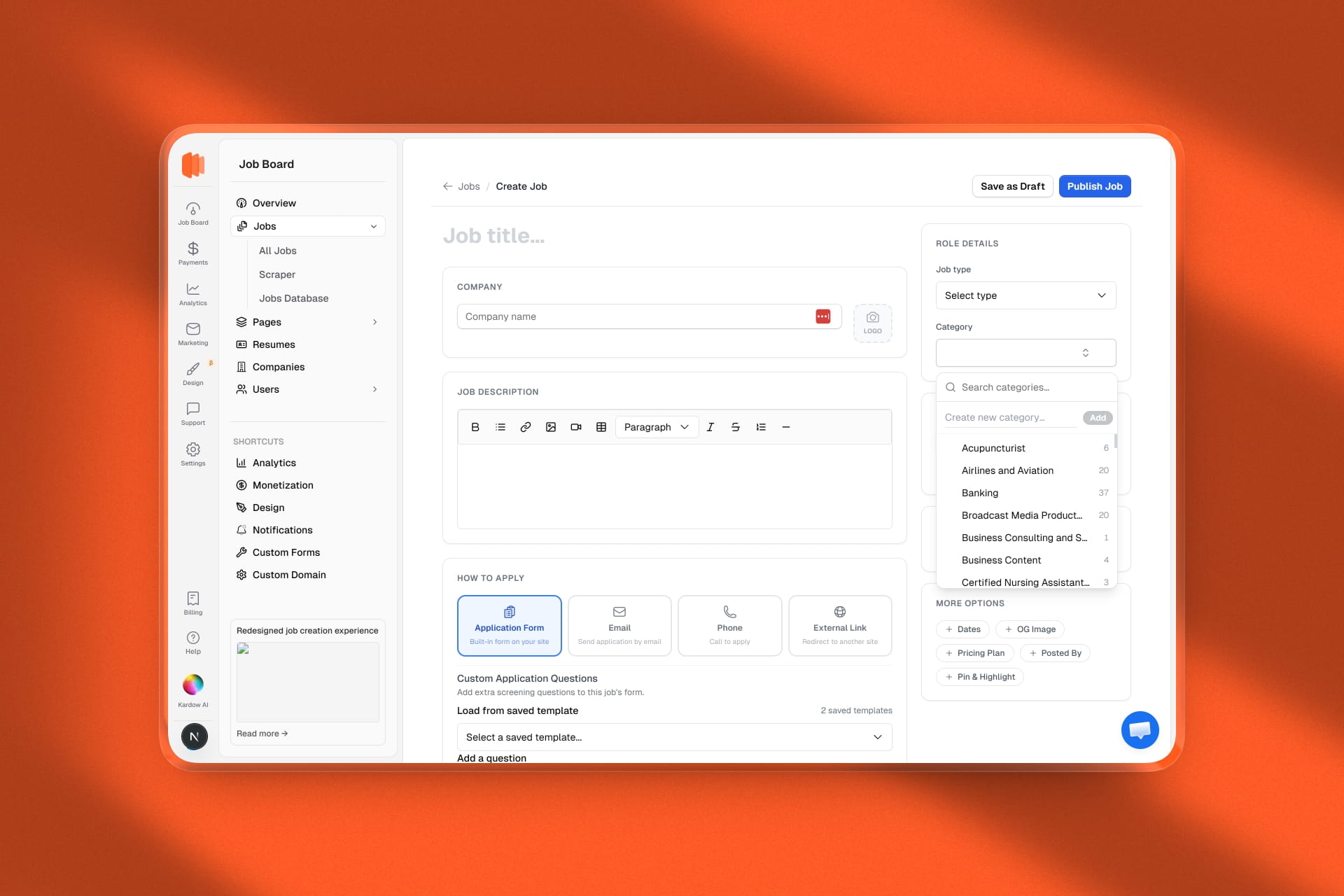Open Settings in the icon rail
This screenshot has height=896, width=1344.
tap(193, 454)
